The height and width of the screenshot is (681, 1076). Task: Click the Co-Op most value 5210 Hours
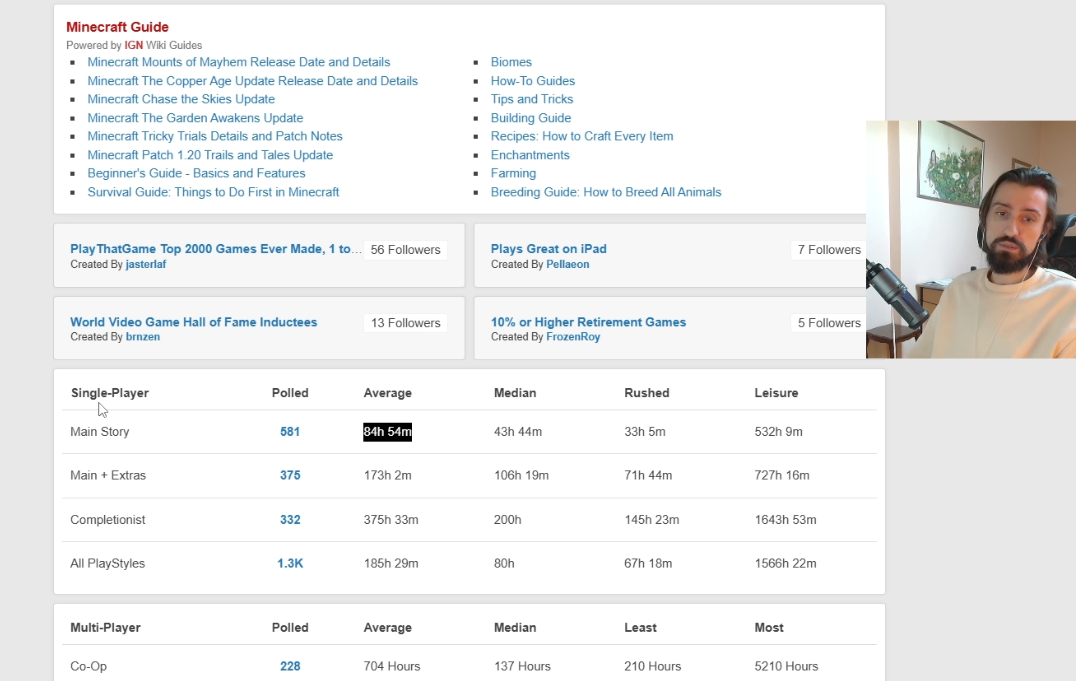[786, 666]
